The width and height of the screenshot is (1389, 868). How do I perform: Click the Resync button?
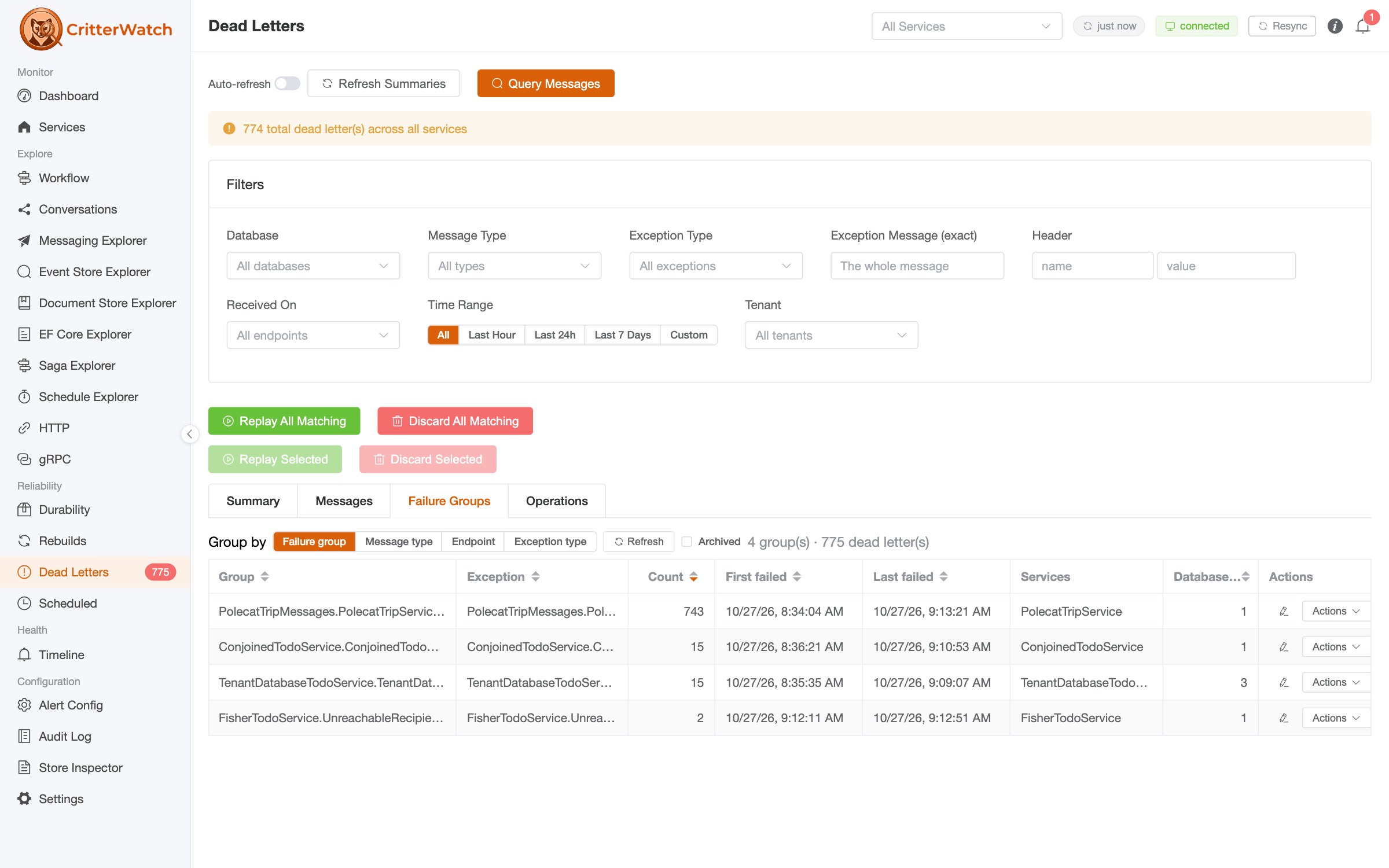[1282, 26]
